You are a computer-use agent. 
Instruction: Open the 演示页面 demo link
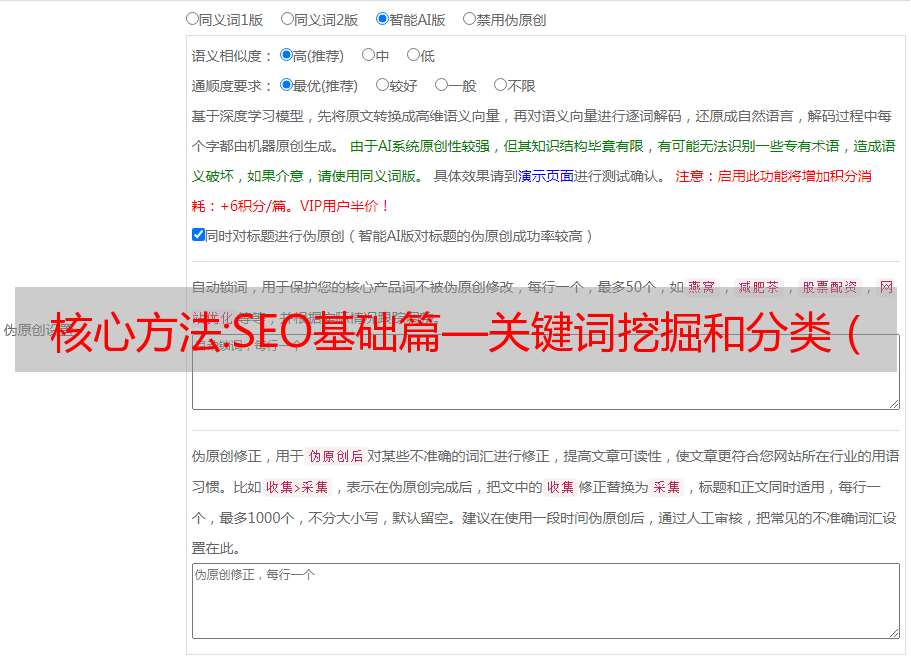545,176
